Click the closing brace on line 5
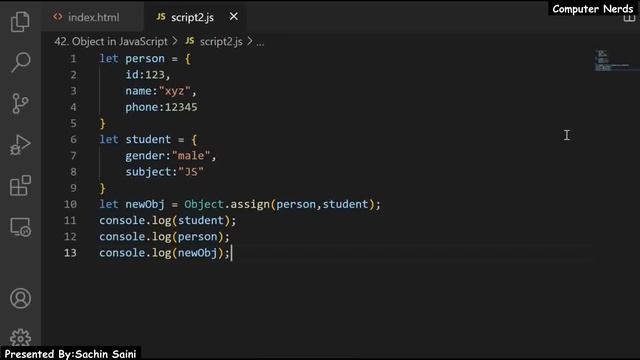This screenshot has width=640, height=360. [x=102, y=123]
